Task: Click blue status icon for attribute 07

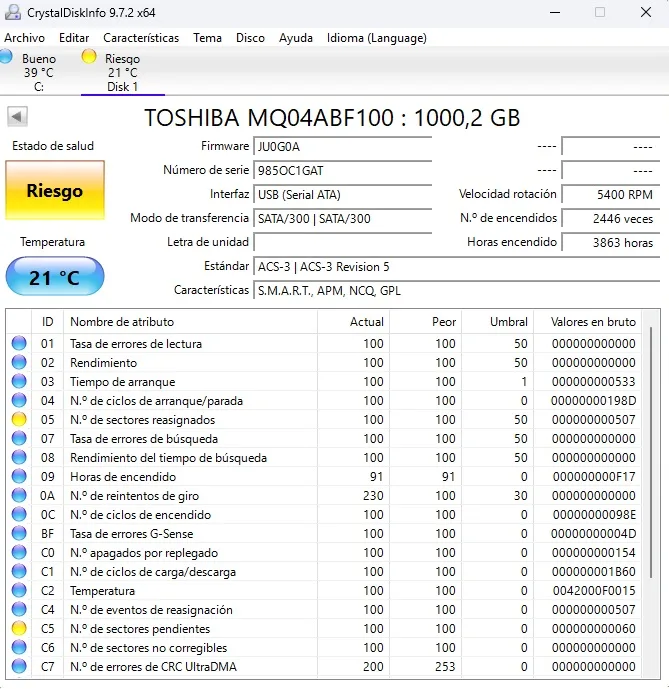Action: 19,438
